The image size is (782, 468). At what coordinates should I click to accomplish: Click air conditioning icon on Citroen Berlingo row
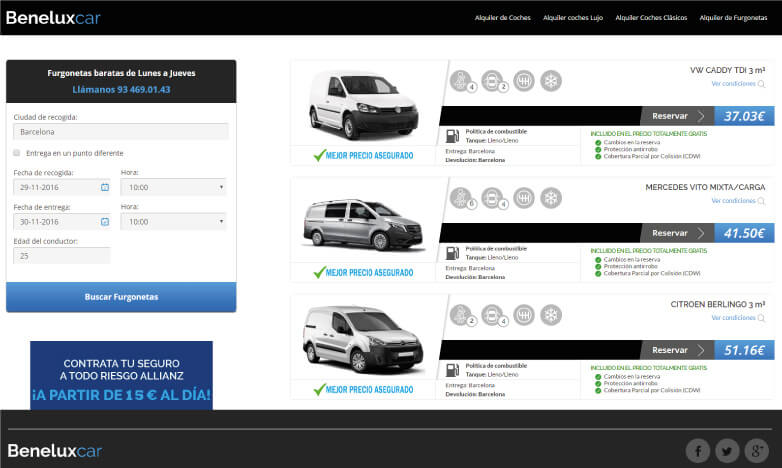[551, 315]
